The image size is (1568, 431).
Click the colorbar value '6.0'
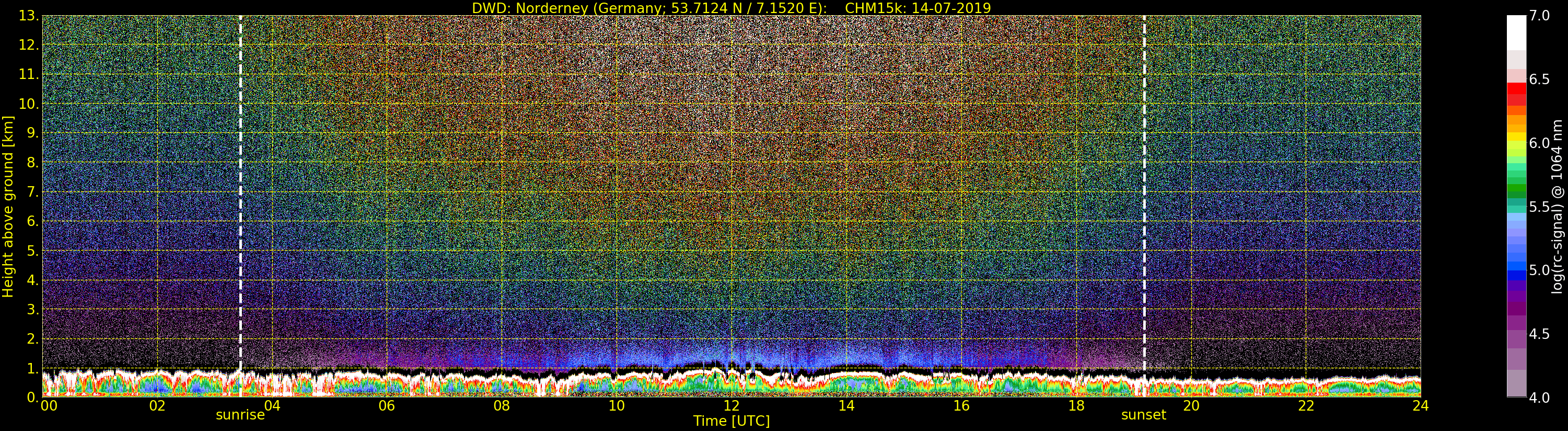pos(1539,143)
